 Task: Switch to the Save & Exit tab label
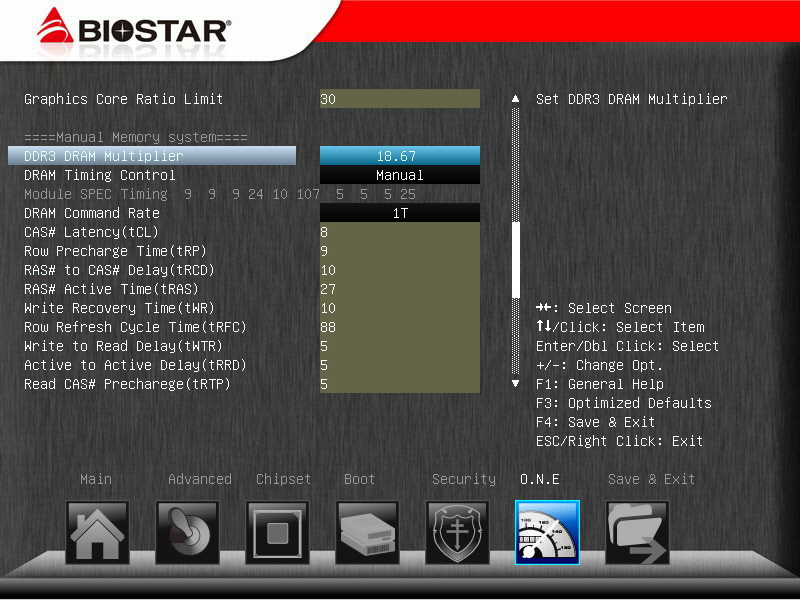651,479
